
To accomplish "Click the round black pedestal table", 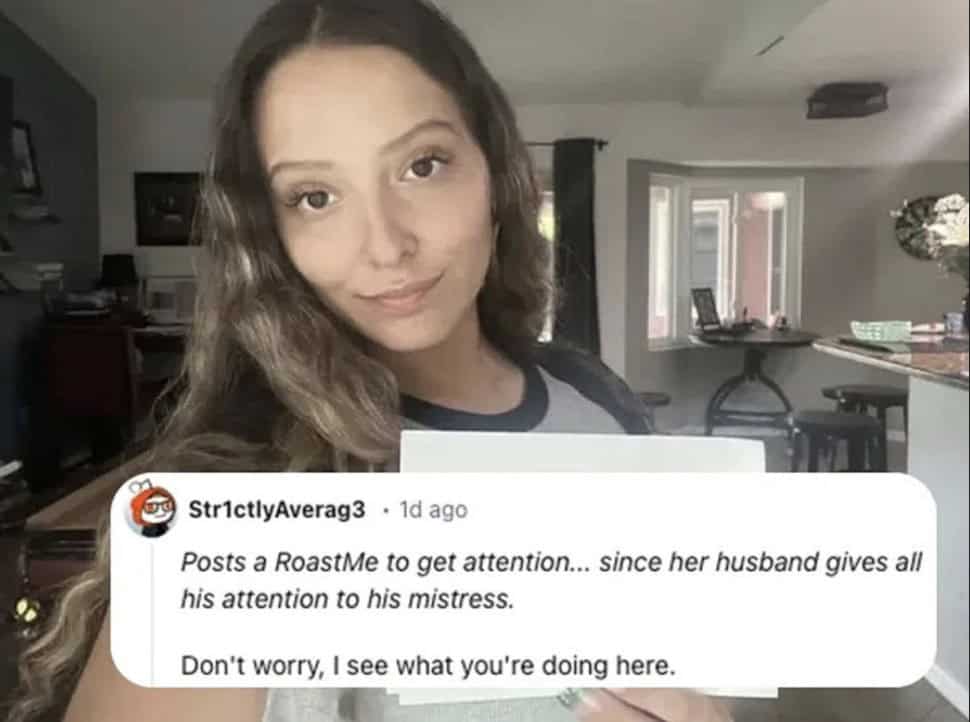I will point(752,377).
